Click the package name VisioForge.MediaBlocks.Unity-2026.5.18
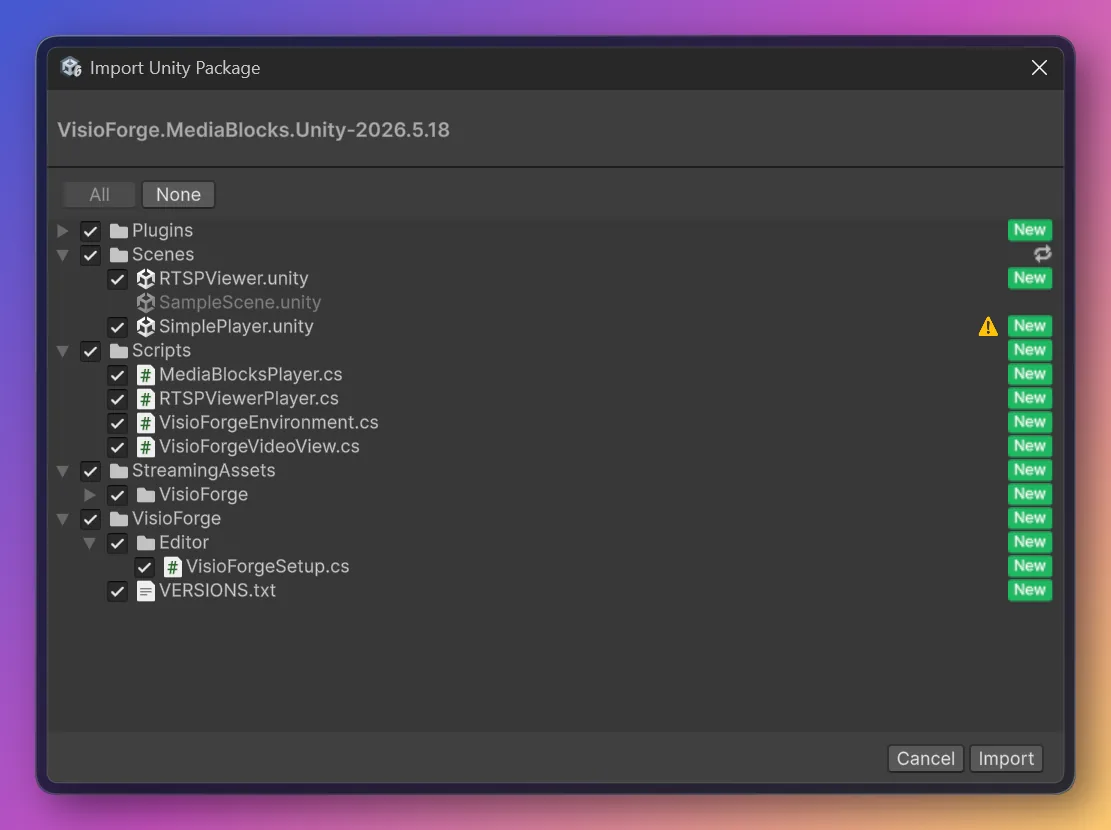This screenshot has width=1111, height=830. [x=253, y=130]
